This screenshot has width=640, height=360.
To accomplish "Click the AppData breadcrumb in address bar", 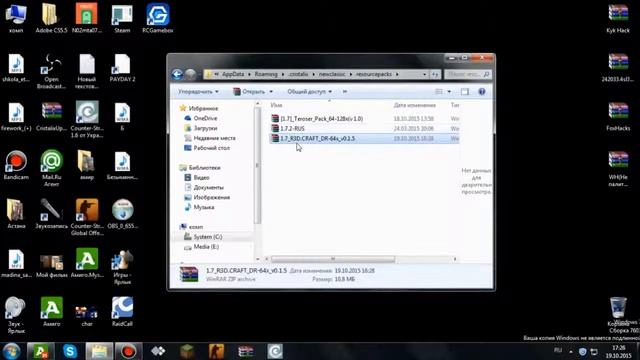I will pyautogui.click(x=233, y=74).
